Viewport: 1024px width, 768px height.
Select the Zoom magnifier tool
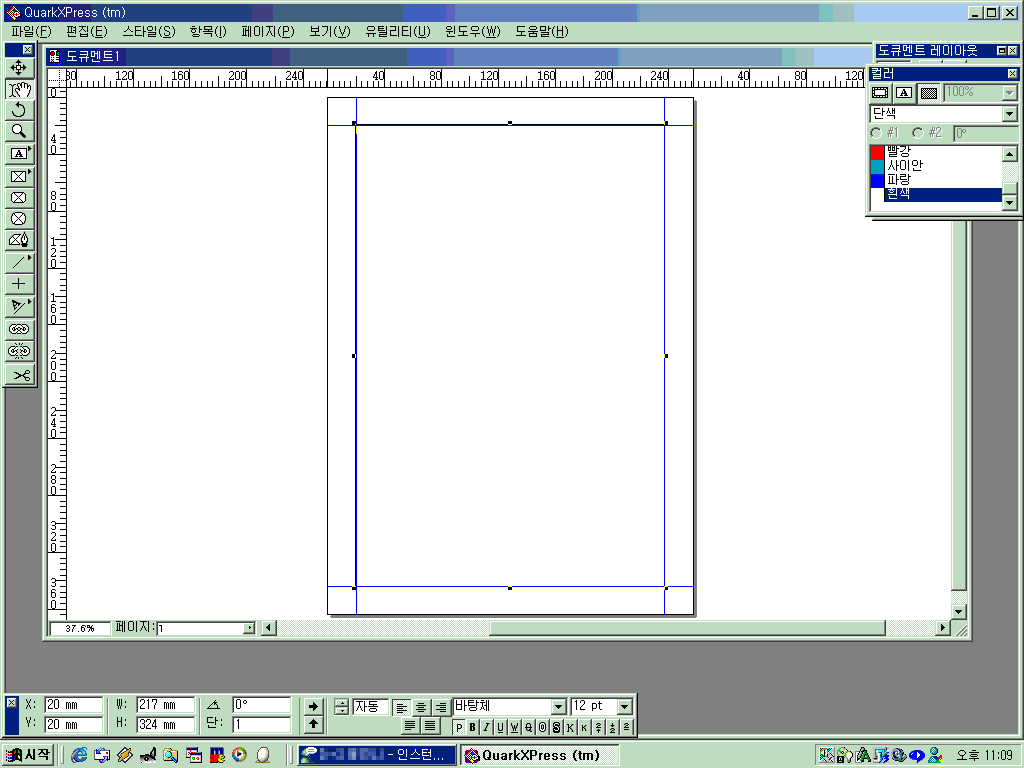click(19, 132)
